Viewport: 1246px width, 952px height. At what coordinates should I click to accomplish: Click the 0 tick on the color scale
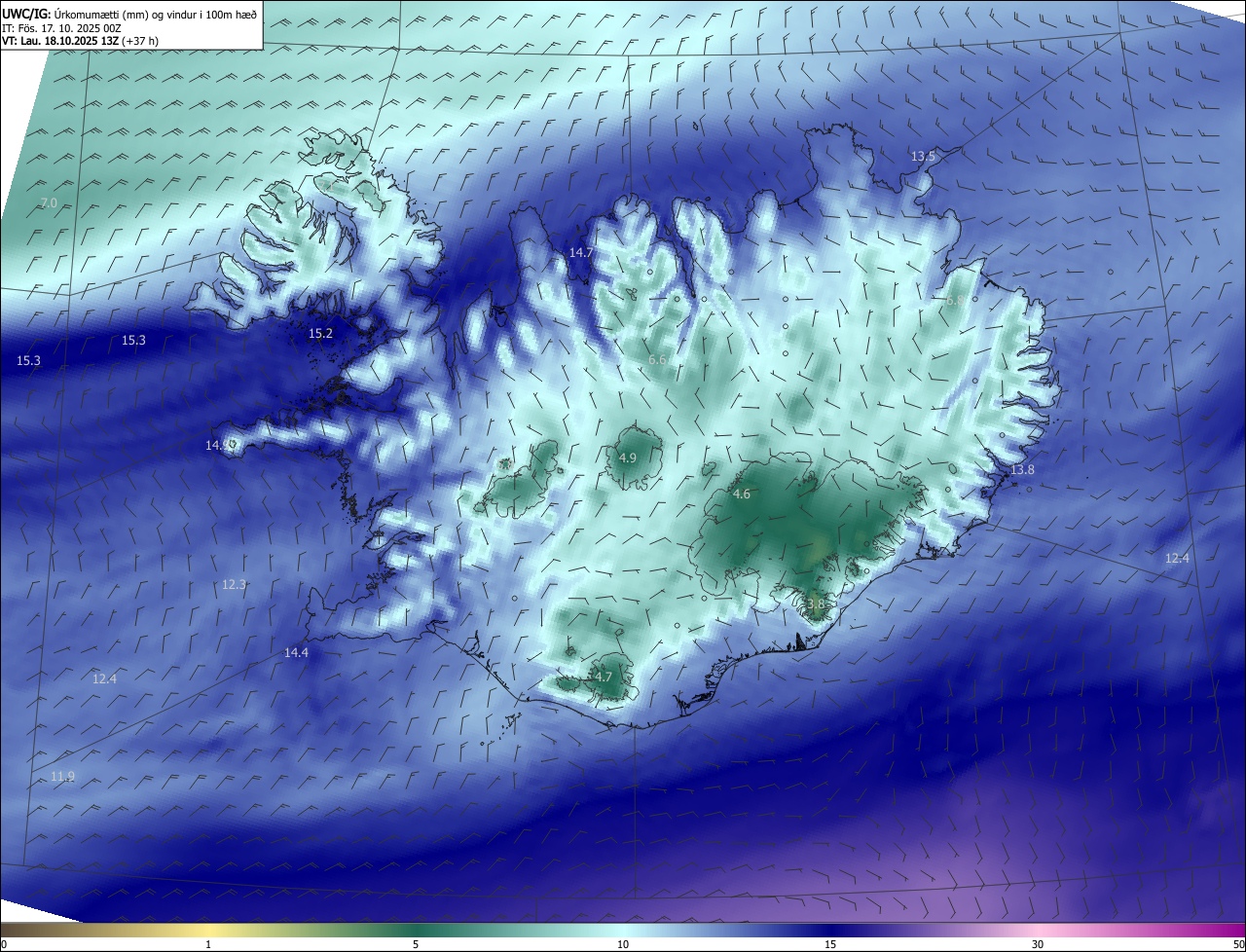[4, 944]
